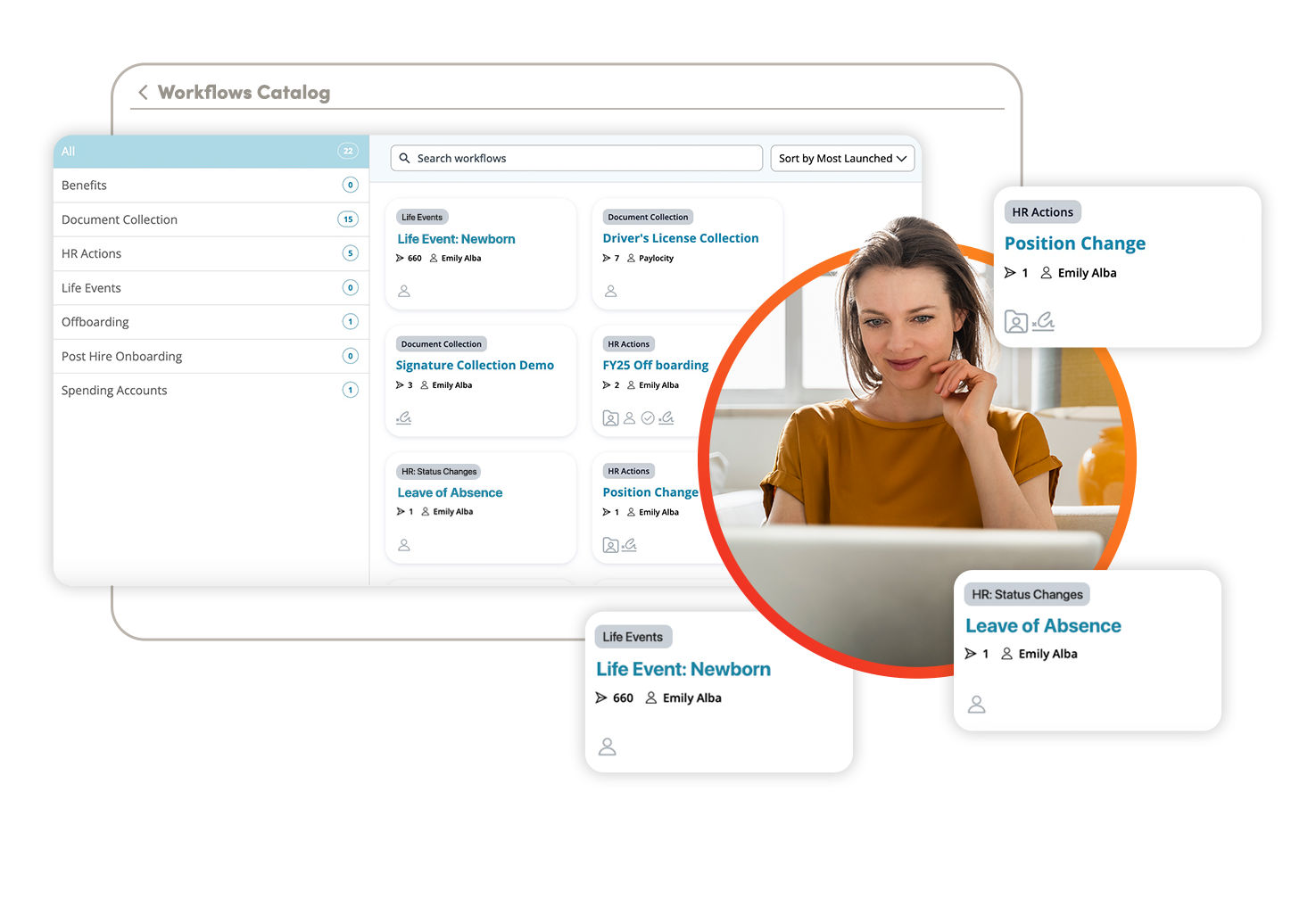Click the ID card icon on catalog Position Change card

point(610,545)
